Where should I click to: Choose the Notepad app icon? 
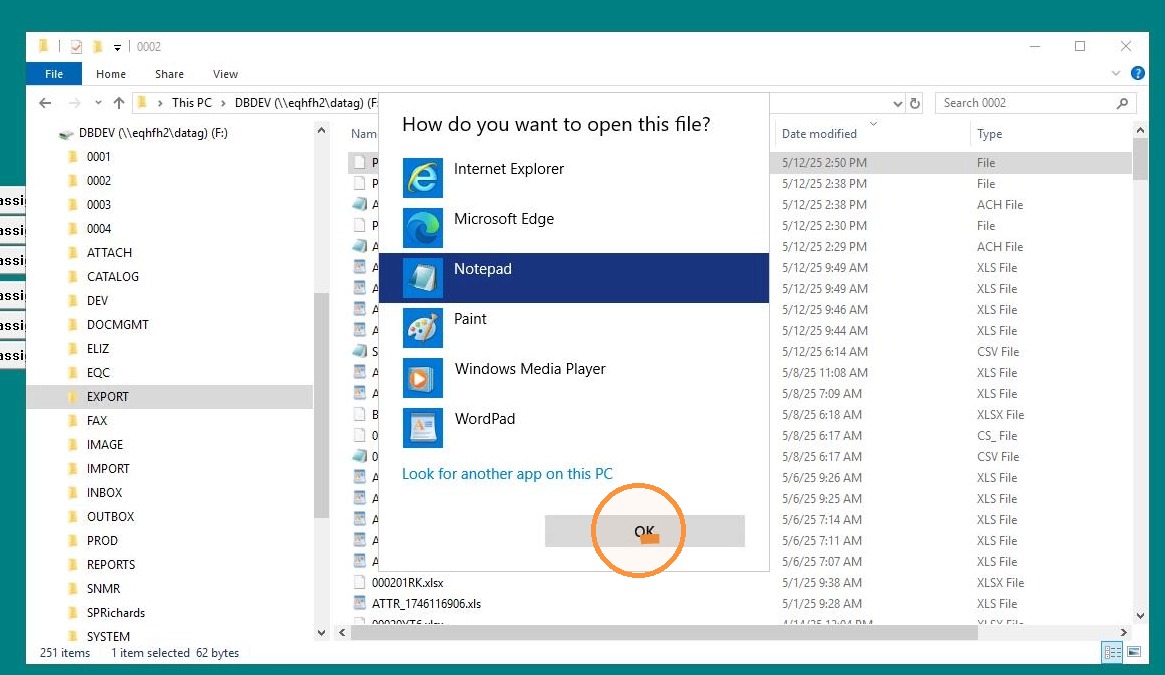coord(423,277)
